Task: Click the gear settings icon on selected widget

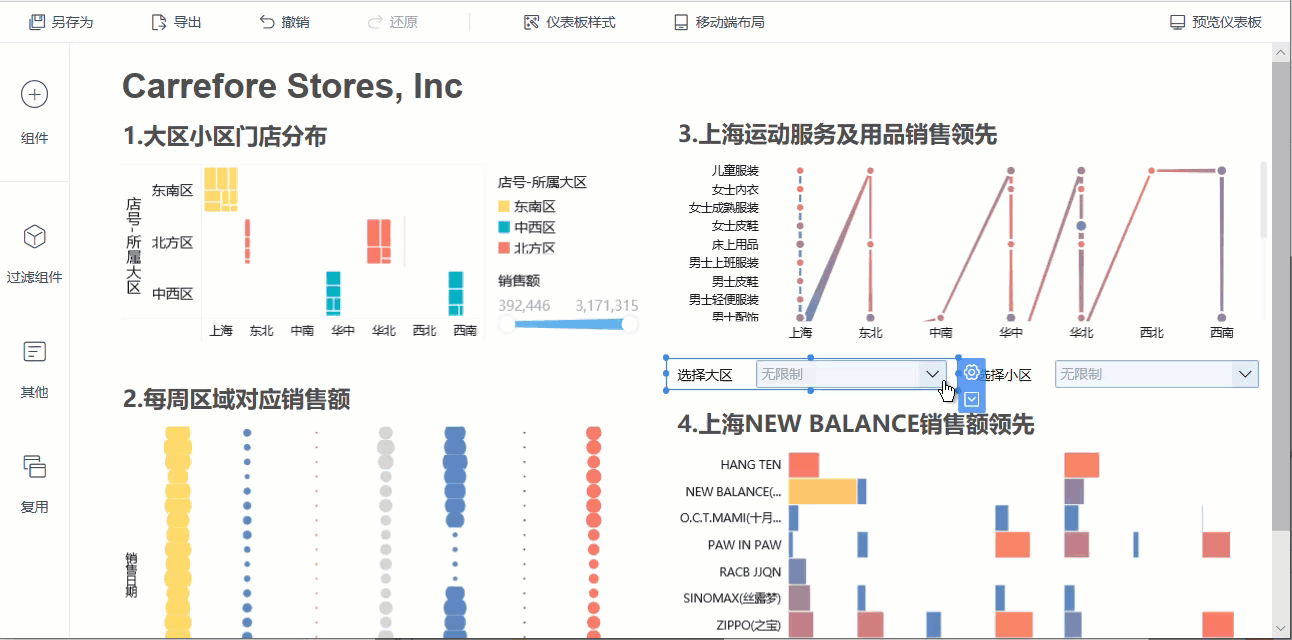Action: [x=971, y=373]
